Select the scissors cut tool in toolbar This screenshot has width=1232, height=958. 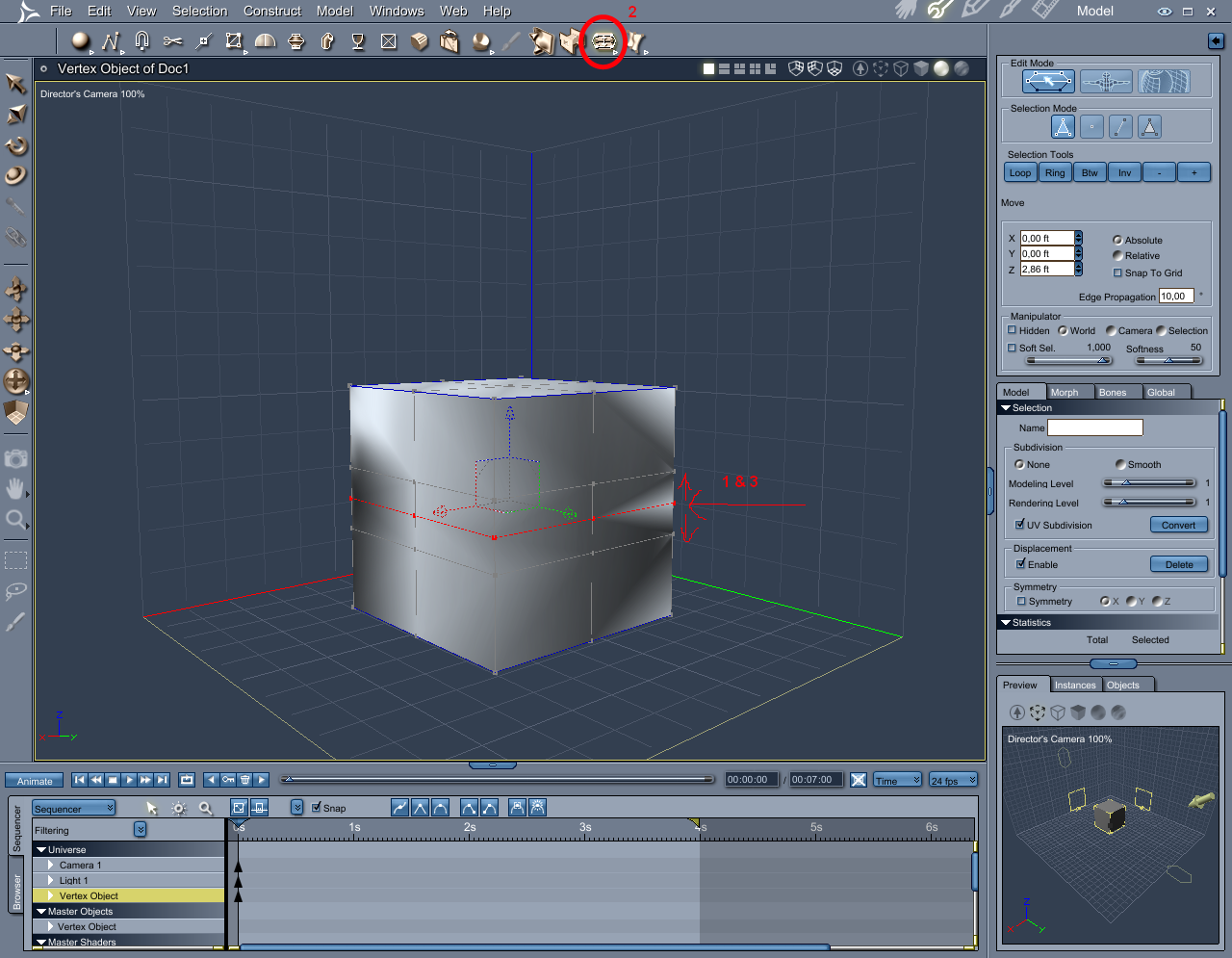173,41
